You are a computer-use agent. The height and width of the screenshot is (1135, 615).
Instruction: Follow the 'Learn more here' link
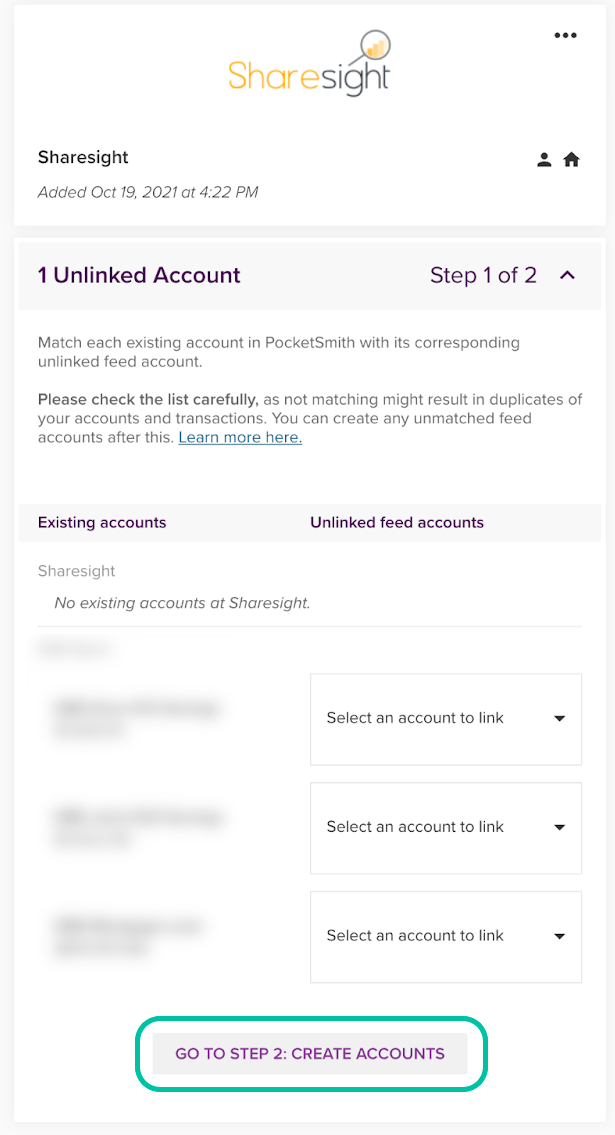click(x=240, y=437)
